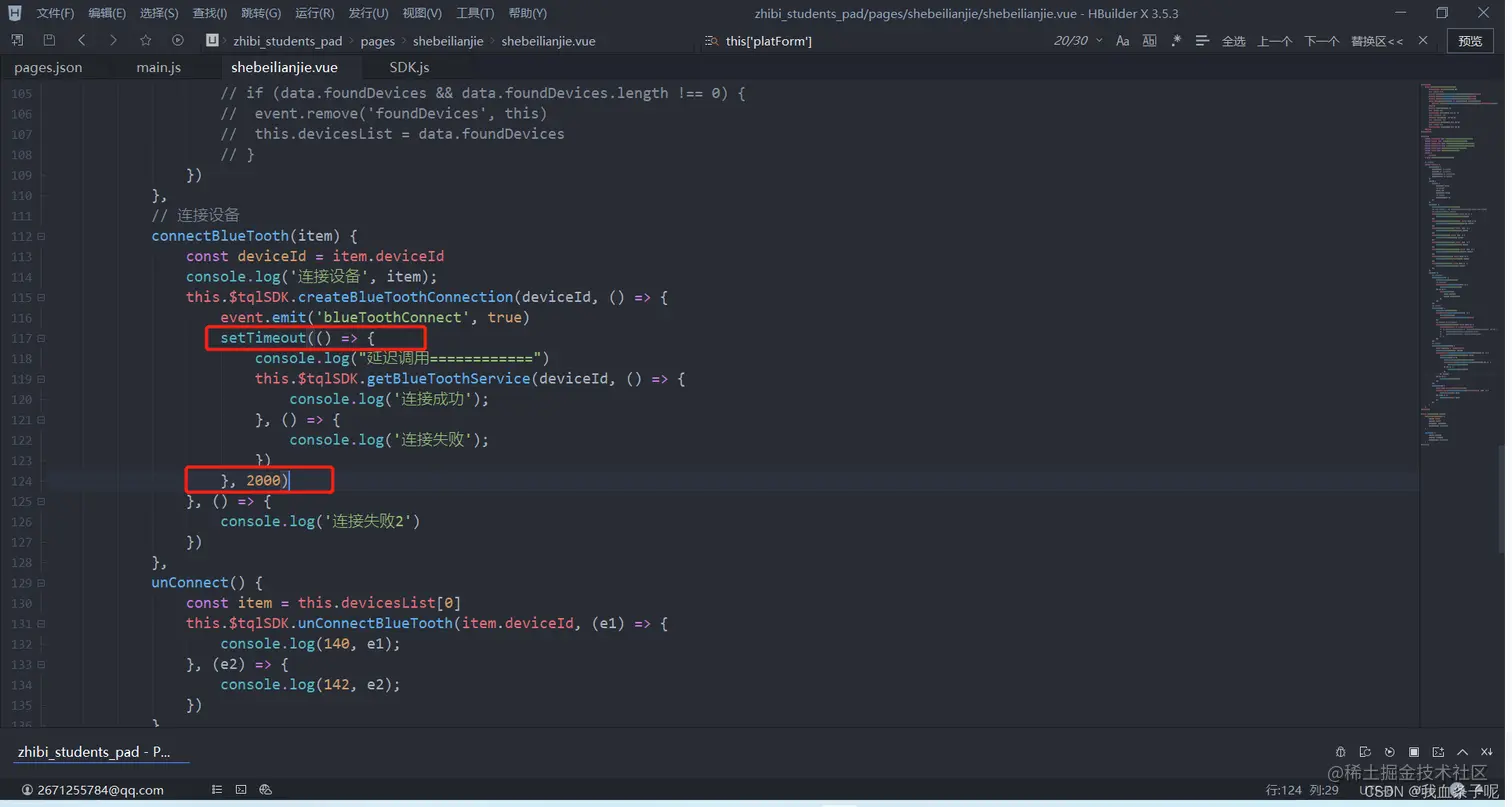Open the 选择(S) menu
Image resolution: width=1512 pixels, height=807 pixels.
pyautogui.click(x=159, y=13)
